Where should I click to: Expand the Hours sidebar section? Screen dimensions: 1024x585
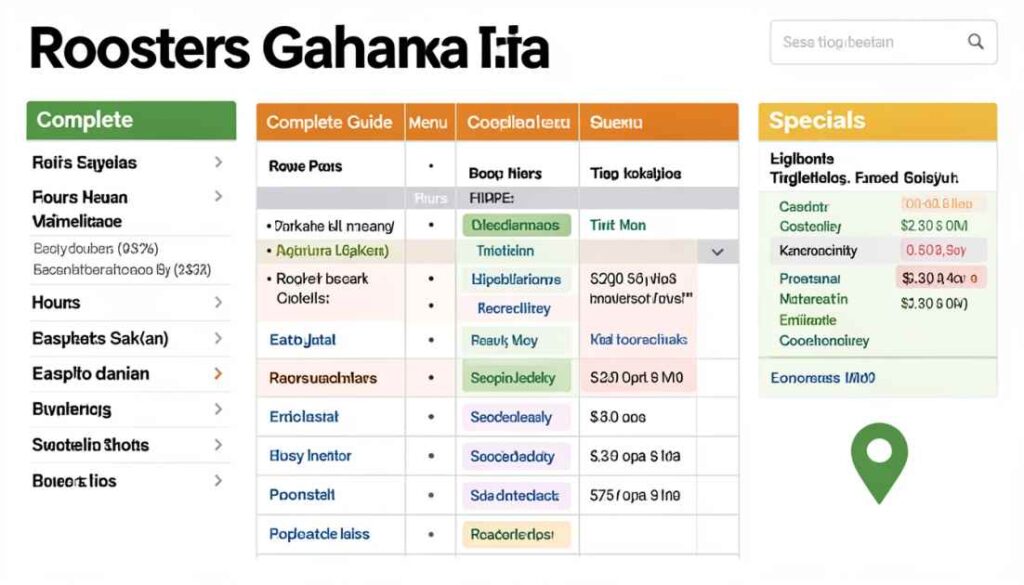218,302
